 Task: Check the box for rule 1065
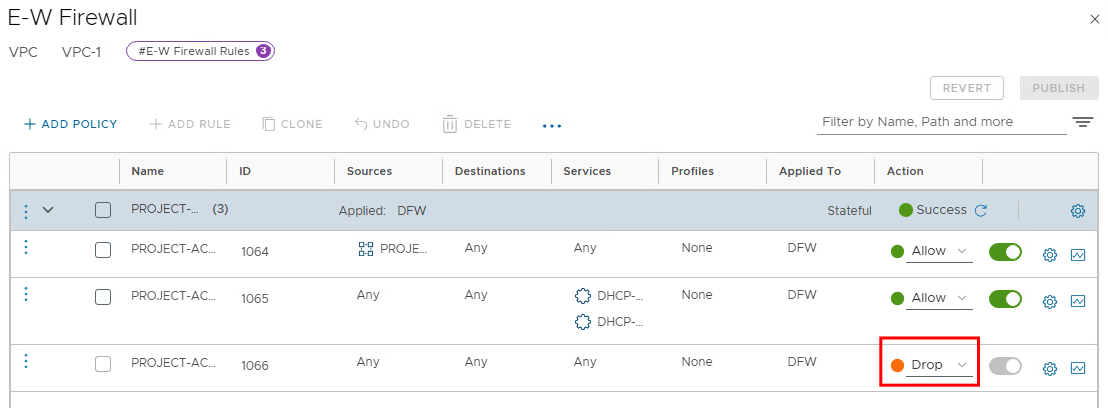(103, 297)
